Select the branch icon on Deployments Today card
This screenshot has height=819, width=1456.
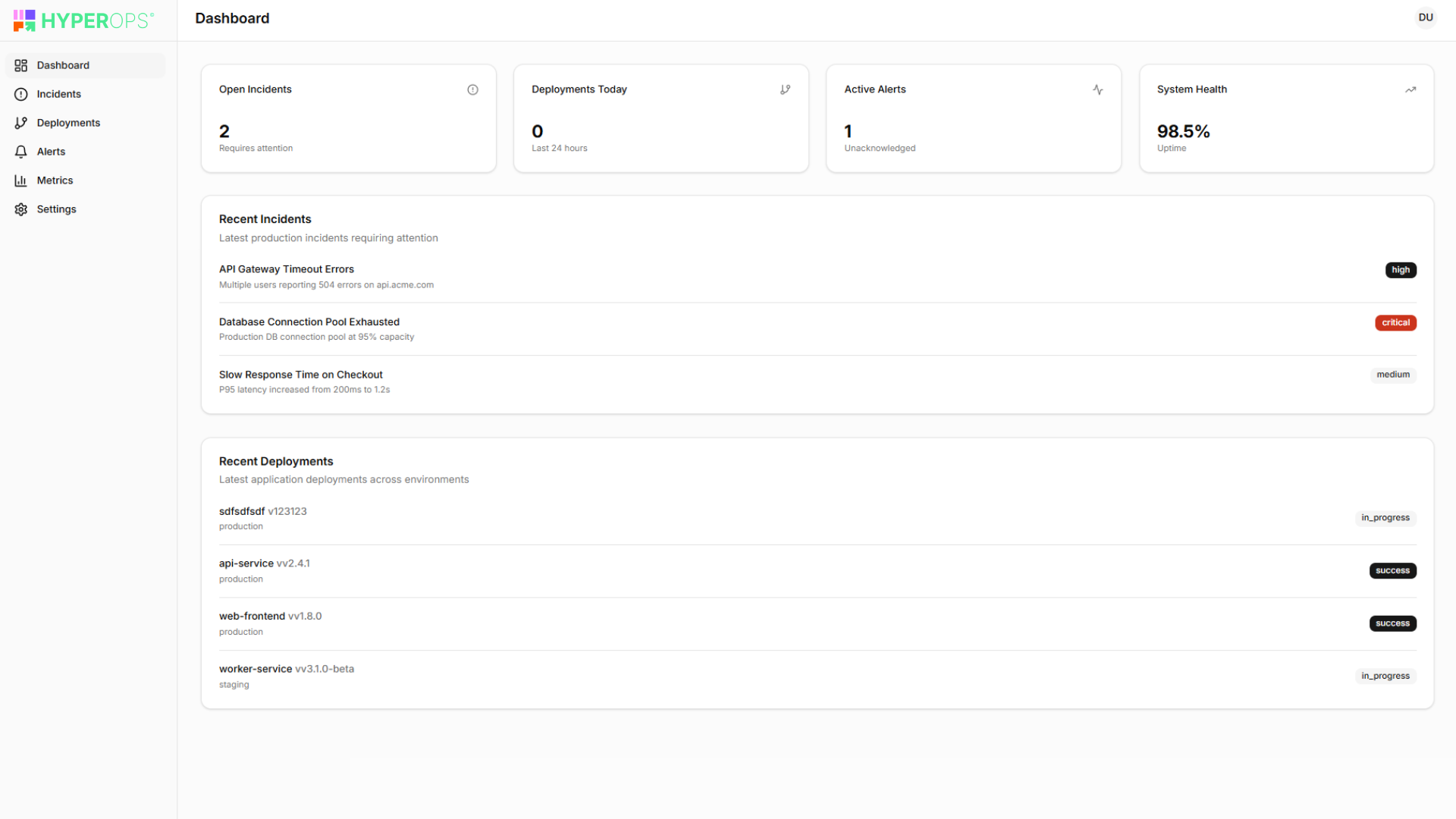(x=786, y=89)
